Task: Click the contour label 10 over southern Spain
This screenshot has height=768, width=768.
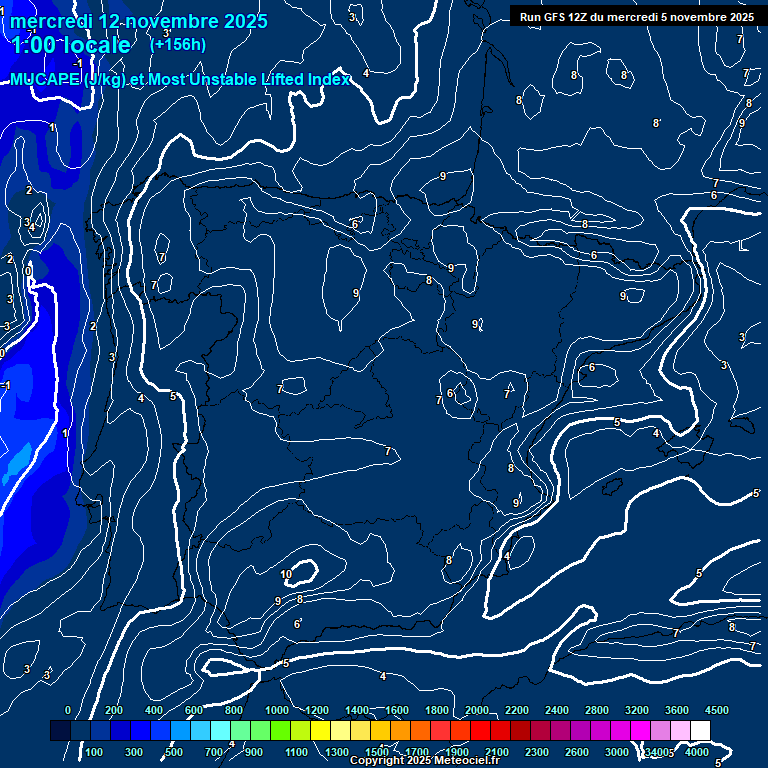Action: pyautogui.click(x=286, y=574)
